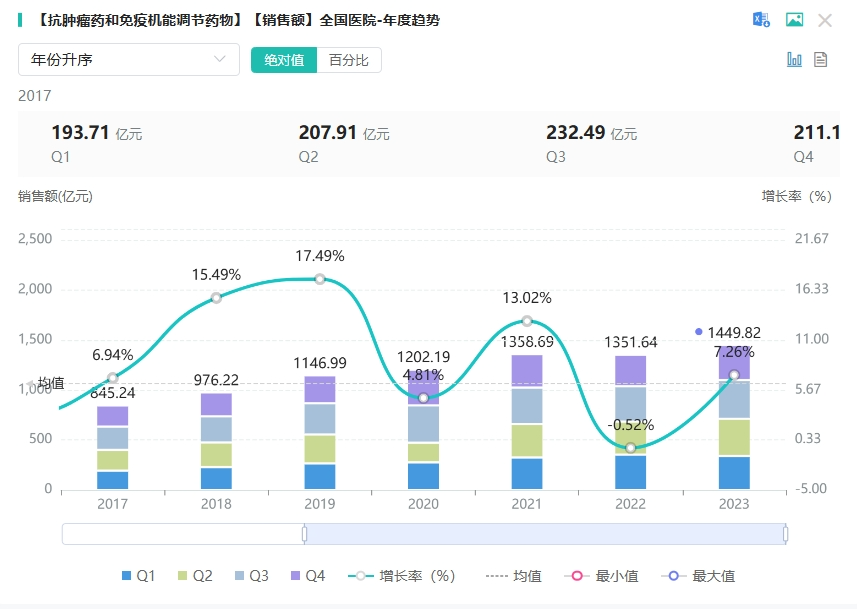Image resolution: width=857 pixels, height=609 pixels.
Task: Toggle Q1 series in legend
Action: [138, 576]
